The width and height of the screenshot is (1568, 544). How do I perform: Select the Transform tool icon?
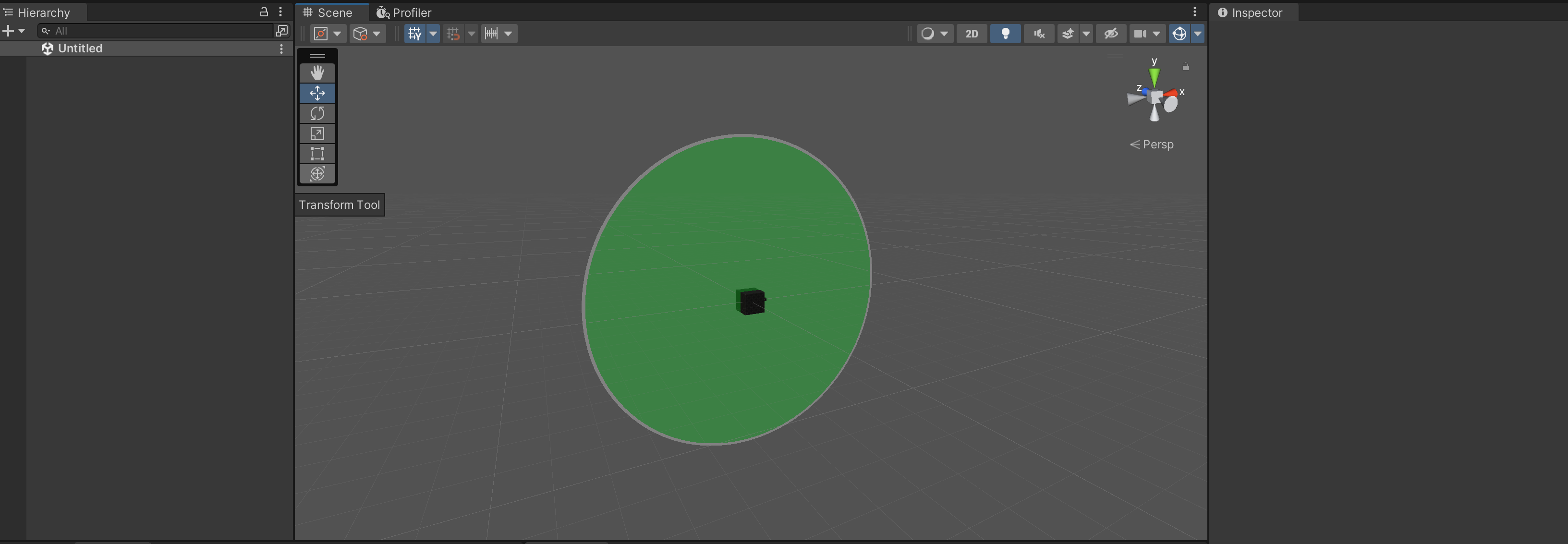[x=317, y=174]
